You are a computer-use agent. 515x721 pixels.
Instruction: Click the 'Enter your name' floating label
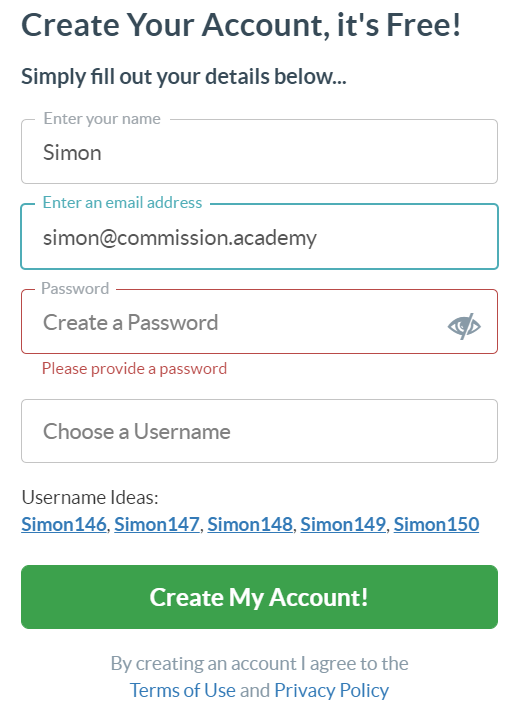tap(102, 119)
